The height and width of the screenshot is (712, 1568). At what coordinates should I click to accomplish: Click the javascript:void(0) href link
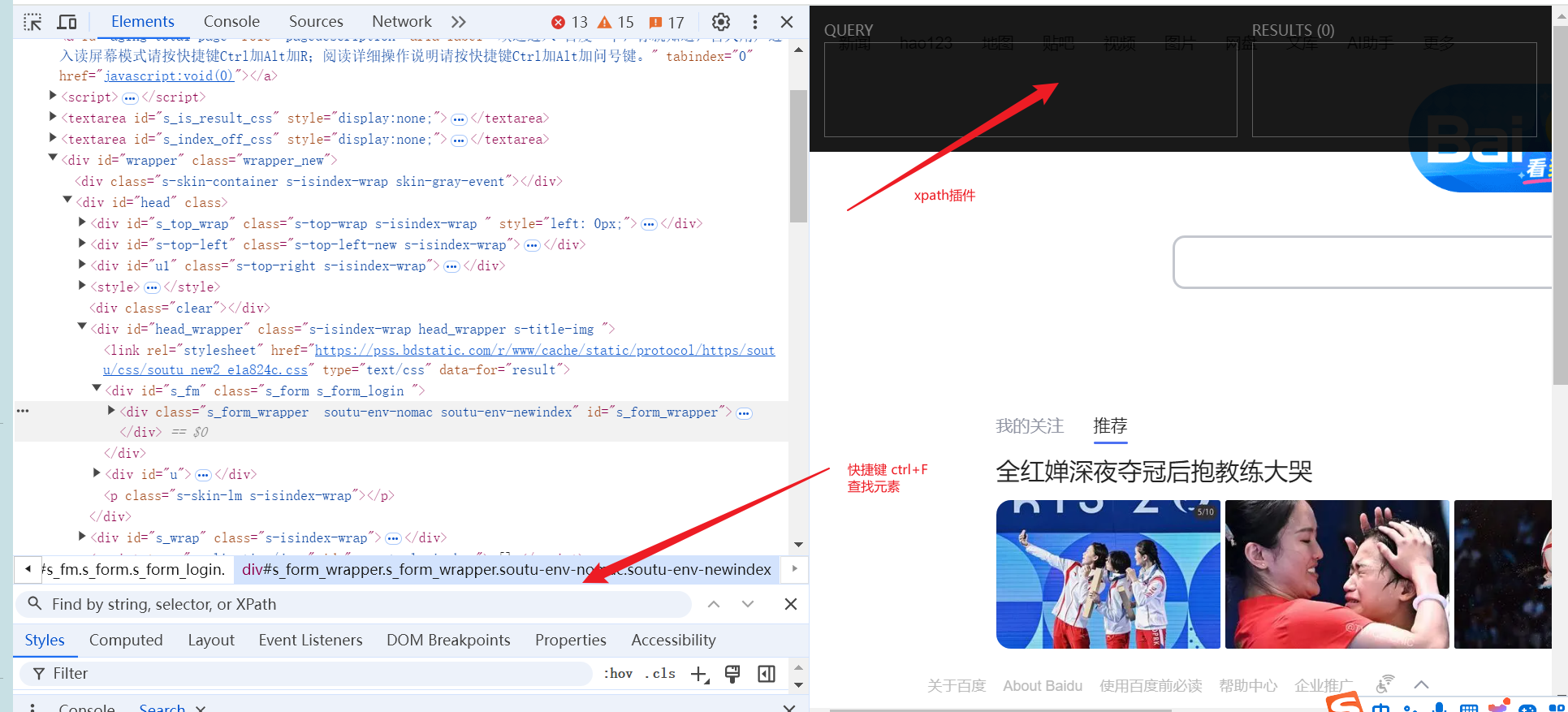pyautogui.click(x=169, y=76)
